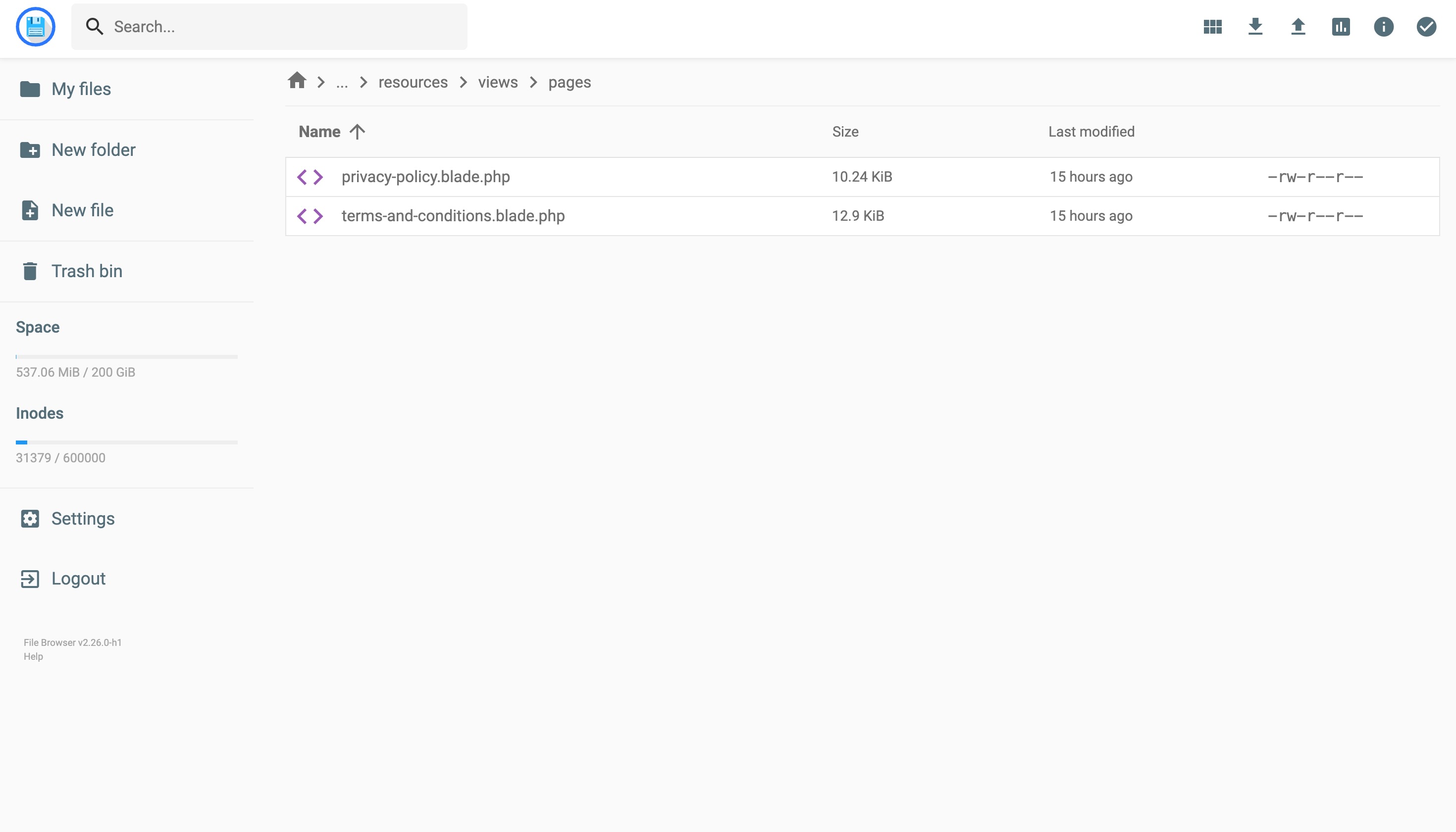Click the Settings gear icon
The image size is (1456, 832).
pos(30,518)
